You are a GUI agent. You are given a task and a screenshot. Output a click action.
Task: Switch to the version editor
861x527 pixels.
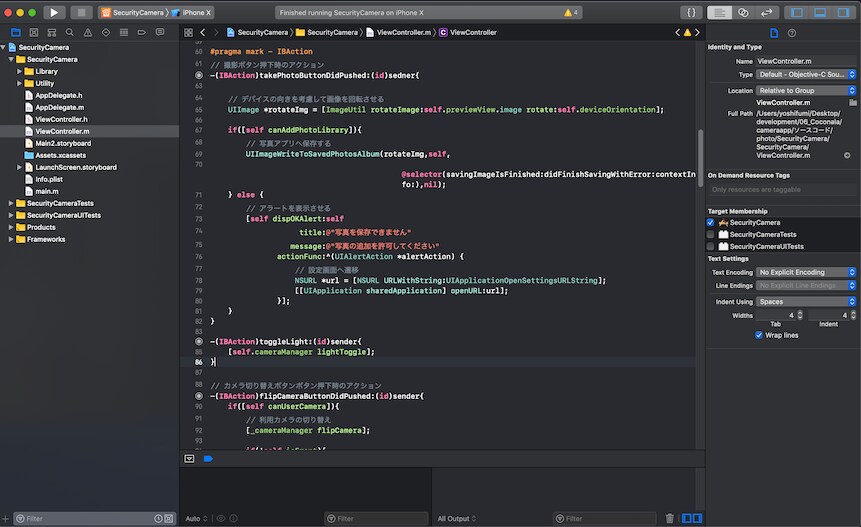click(x=767, y=12)
